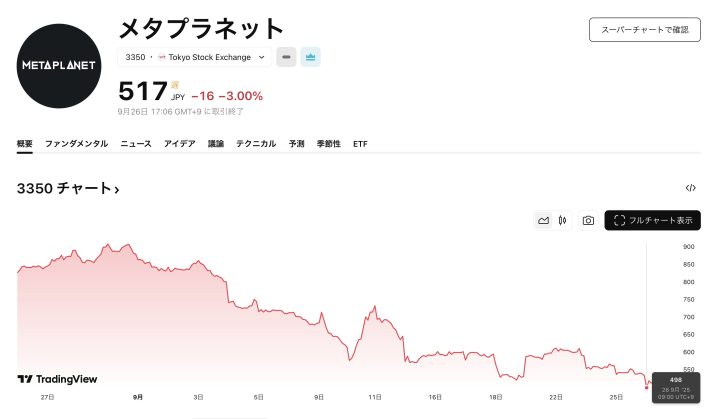Click the スーパーチャートで確認 button
Screen dimensions: 720x419
pyautogui.click(x=645, y=30)
